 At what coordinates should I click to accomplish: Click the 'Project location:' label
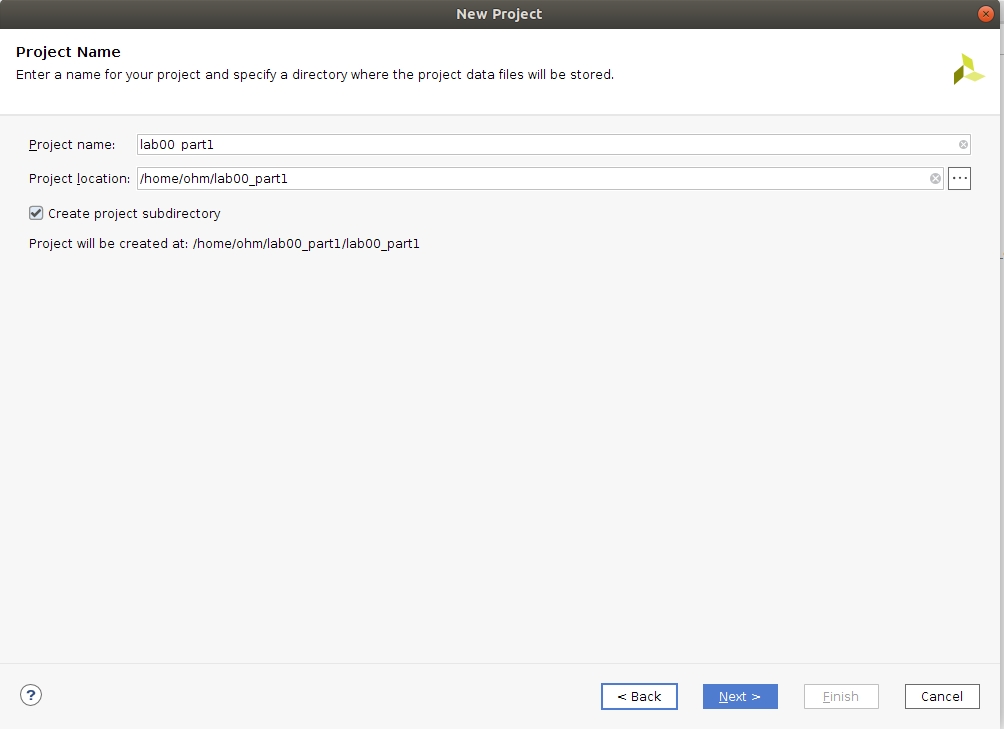coord(80,179)
